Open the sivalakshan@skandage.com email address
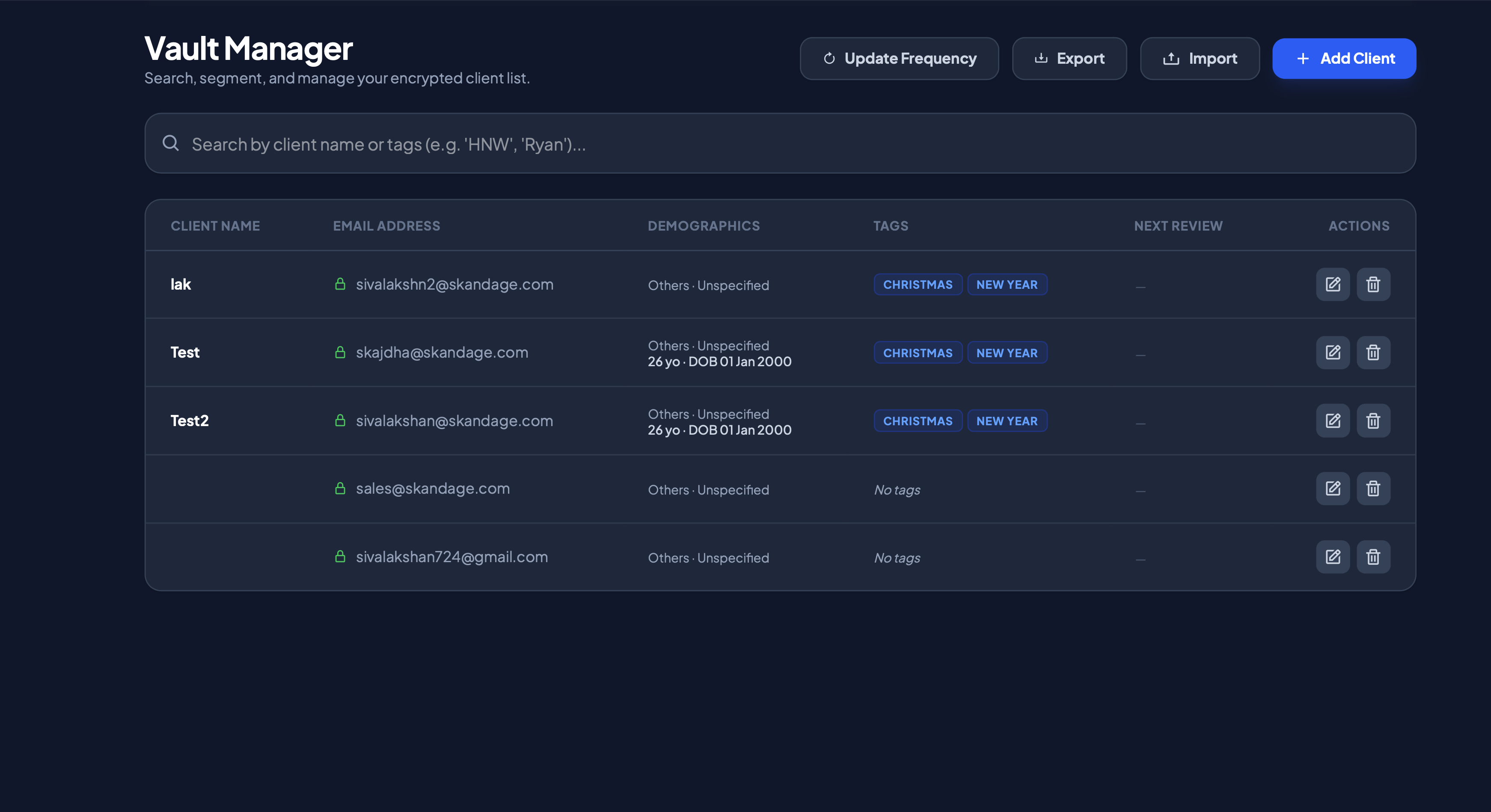Image resolution: width=1491 pixels, height=812 pixels. pos(454,421)
